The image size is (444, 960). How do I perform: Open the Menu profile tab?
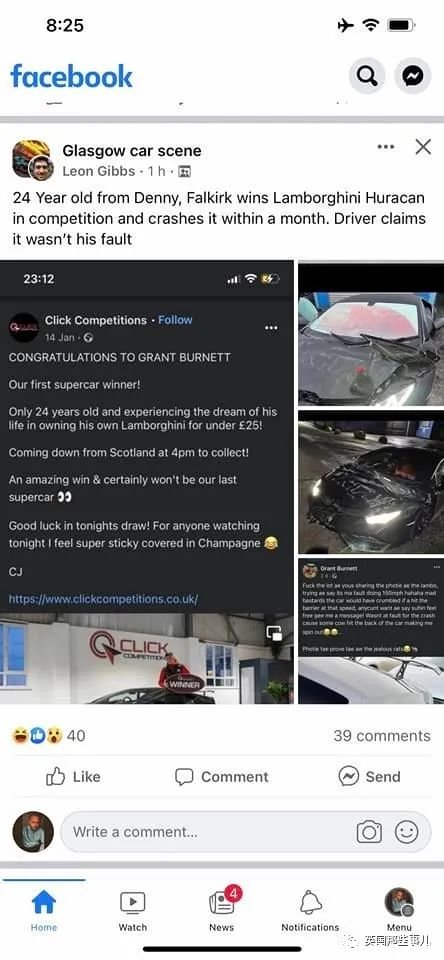pyautogui.click(x=399, y=910)
